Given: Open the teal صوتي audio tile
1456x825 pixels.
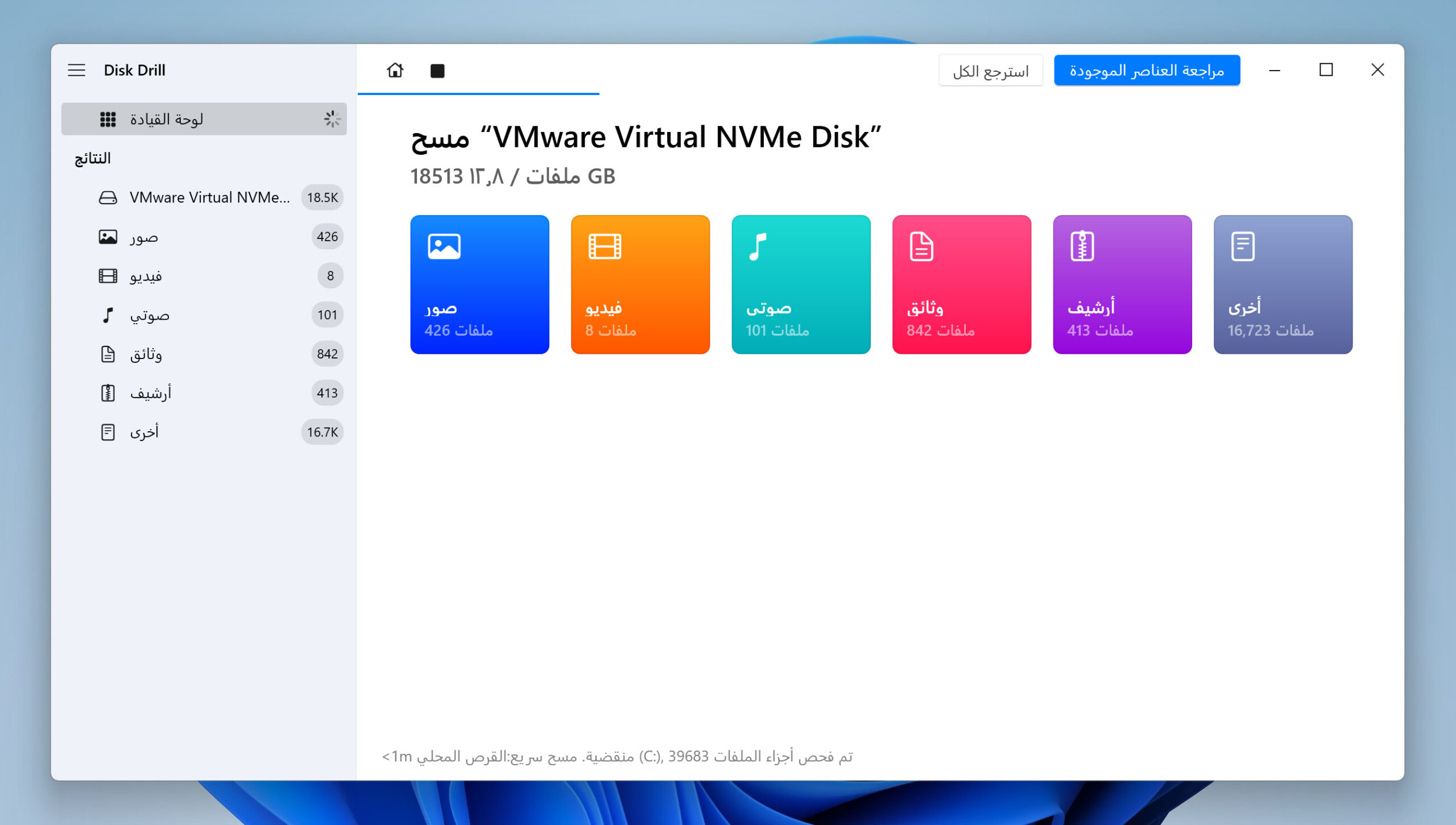Looking at the screenshot, I should point(801,284).
